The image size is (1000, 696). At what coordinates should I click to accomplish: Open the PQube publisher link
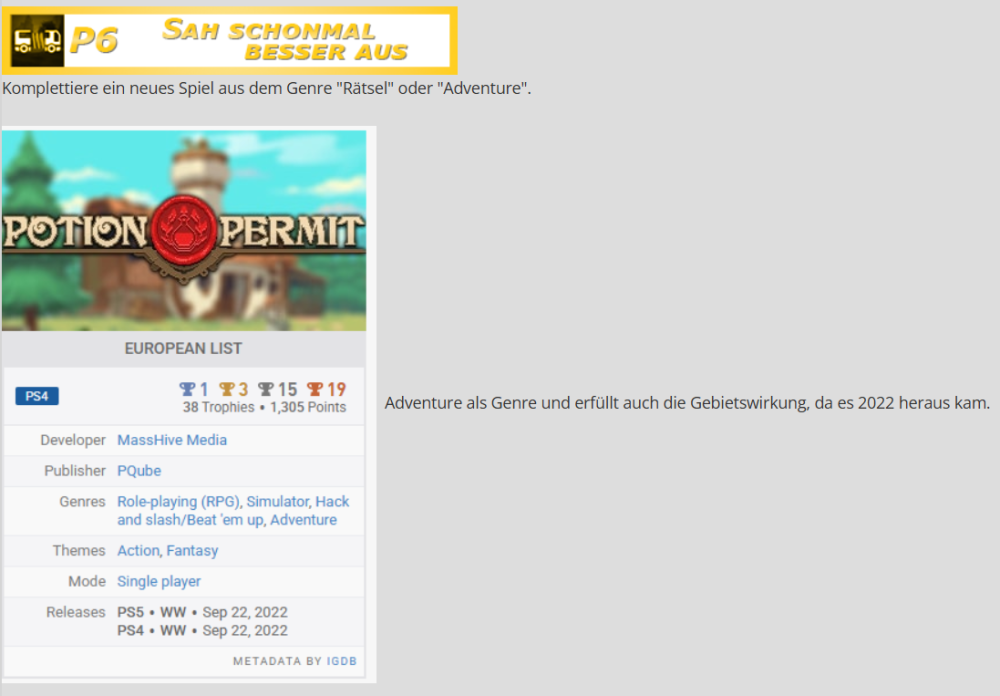(139, 471)
